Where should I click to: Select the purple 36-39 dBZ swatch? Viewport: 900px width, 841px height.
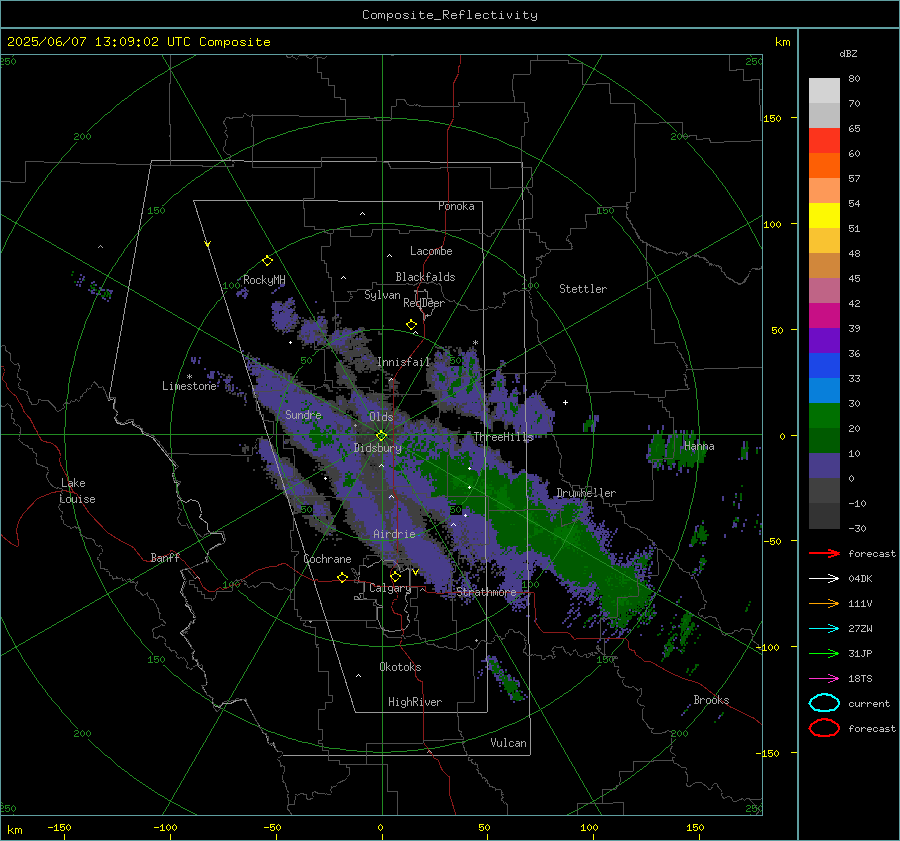(x=824, y=341)
